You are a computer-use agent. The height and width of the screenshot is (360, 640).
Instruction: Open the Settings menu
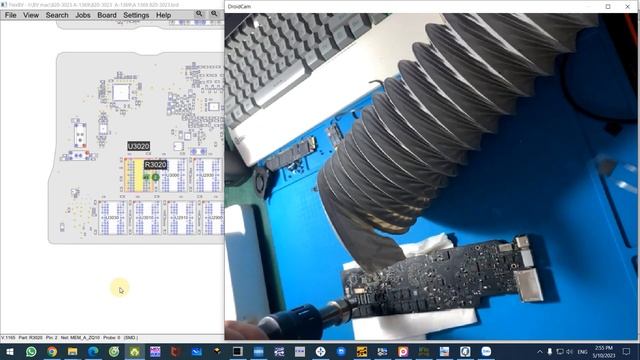tap(136, 15)
